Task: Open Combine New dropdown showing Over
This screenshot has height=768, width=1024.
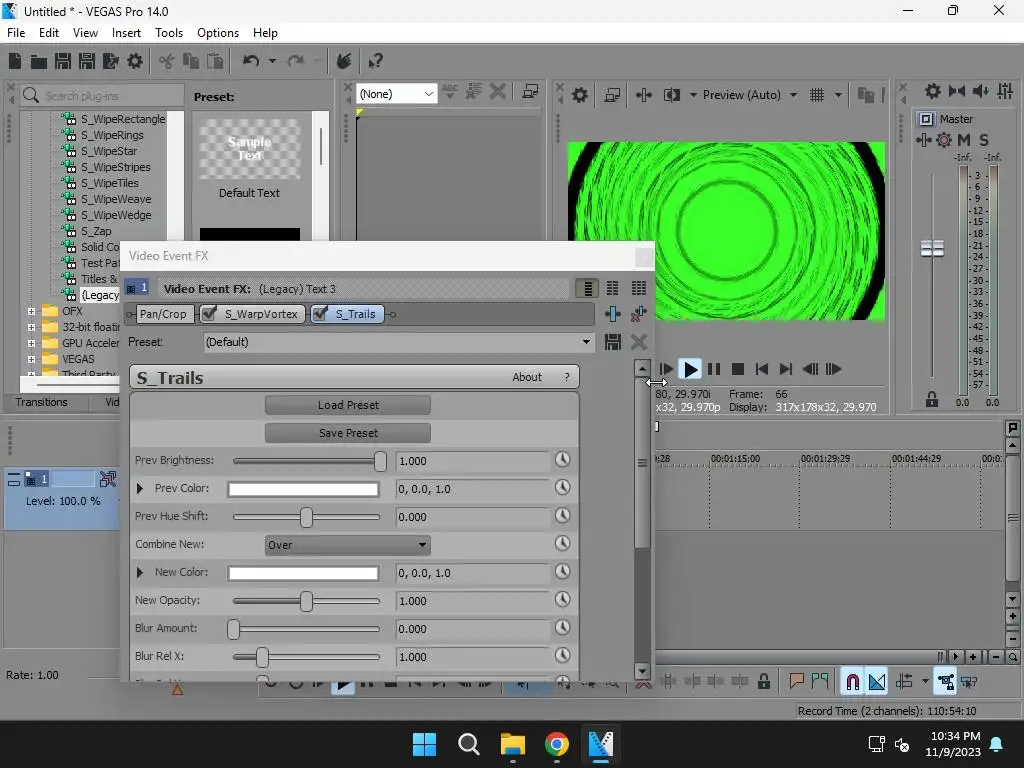Action: (347, 545)
